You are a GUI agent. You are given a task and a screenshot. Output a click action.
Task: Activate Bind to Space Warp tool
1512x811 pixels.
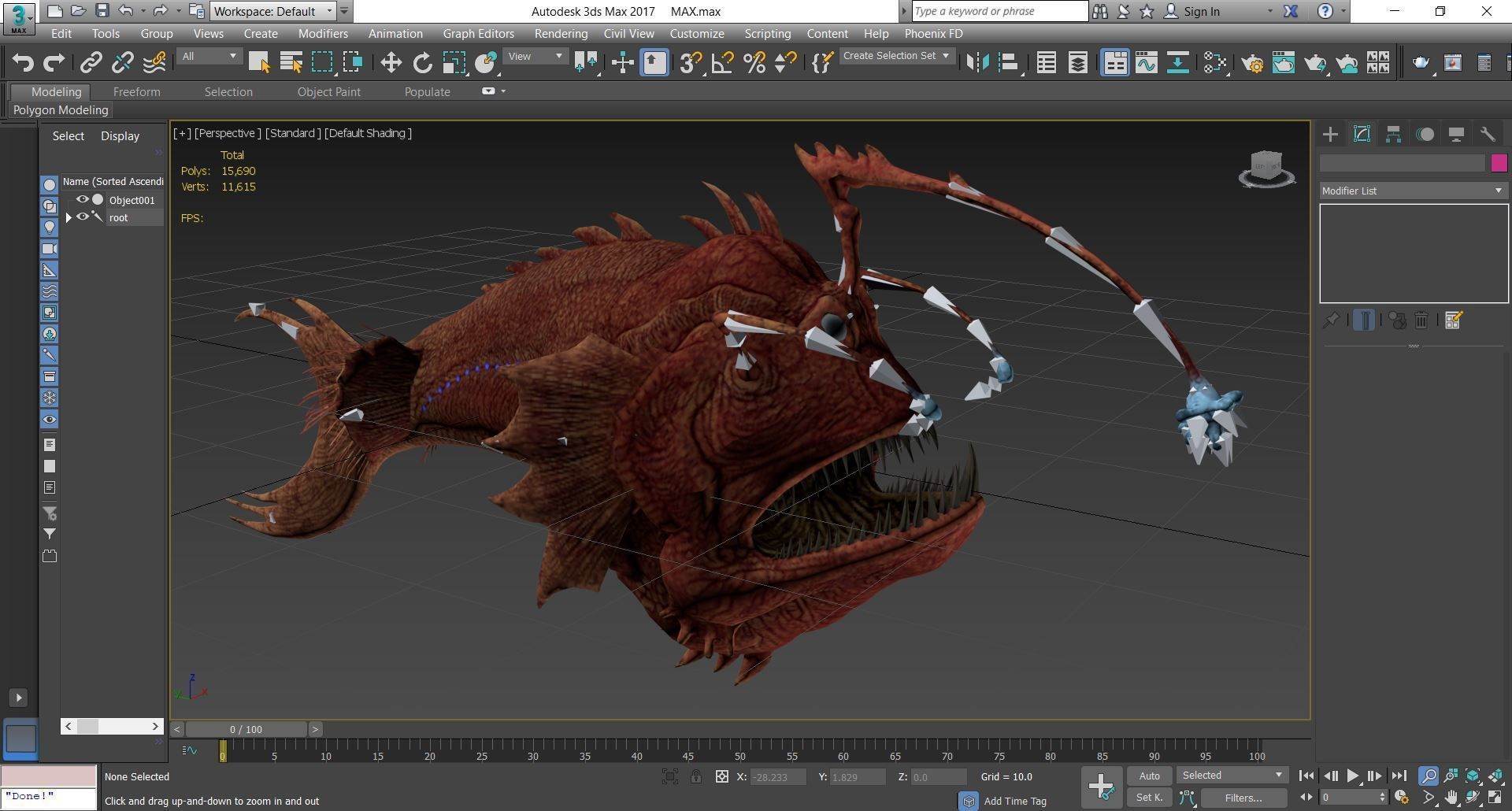coord(154,63)
